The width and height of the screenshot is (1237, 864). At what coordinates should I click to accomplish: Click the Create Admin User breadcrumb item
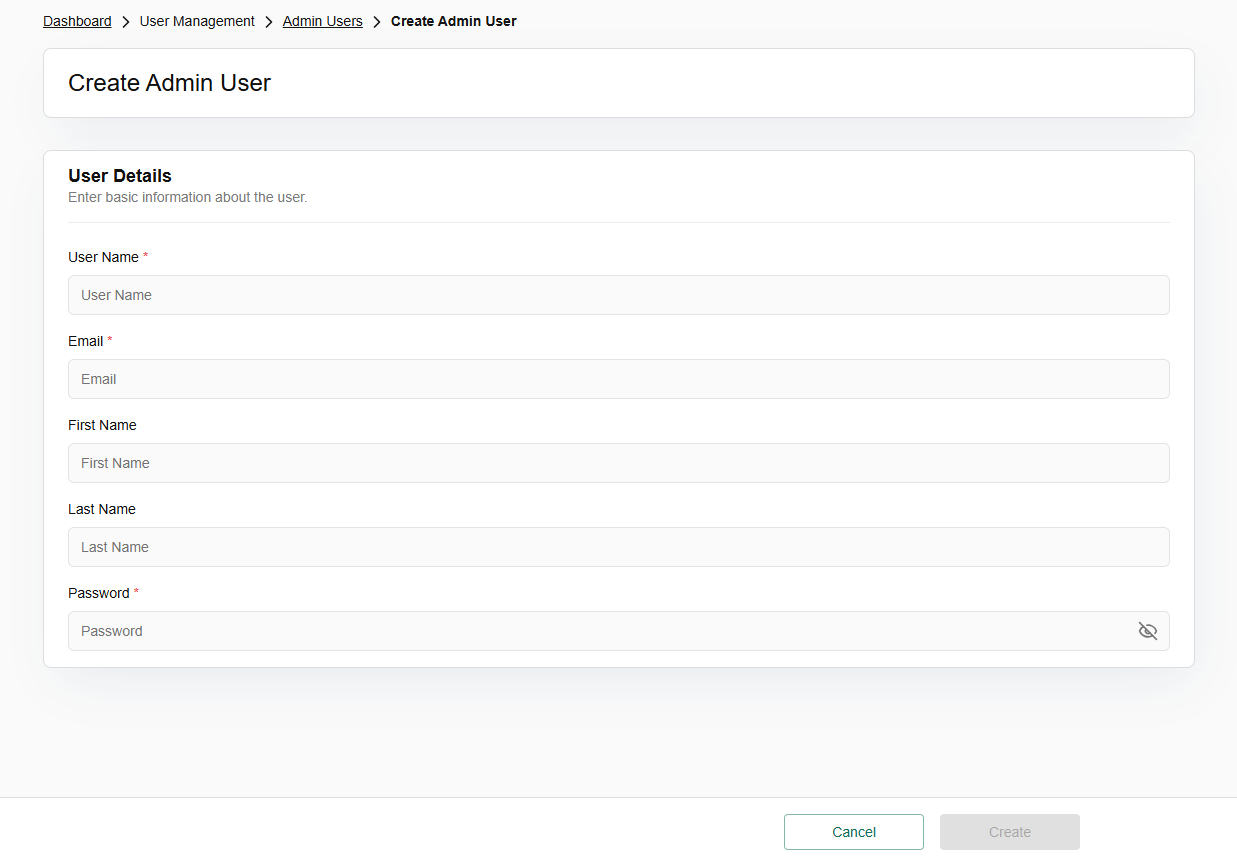pyautogui.click(x=453, y=21)
